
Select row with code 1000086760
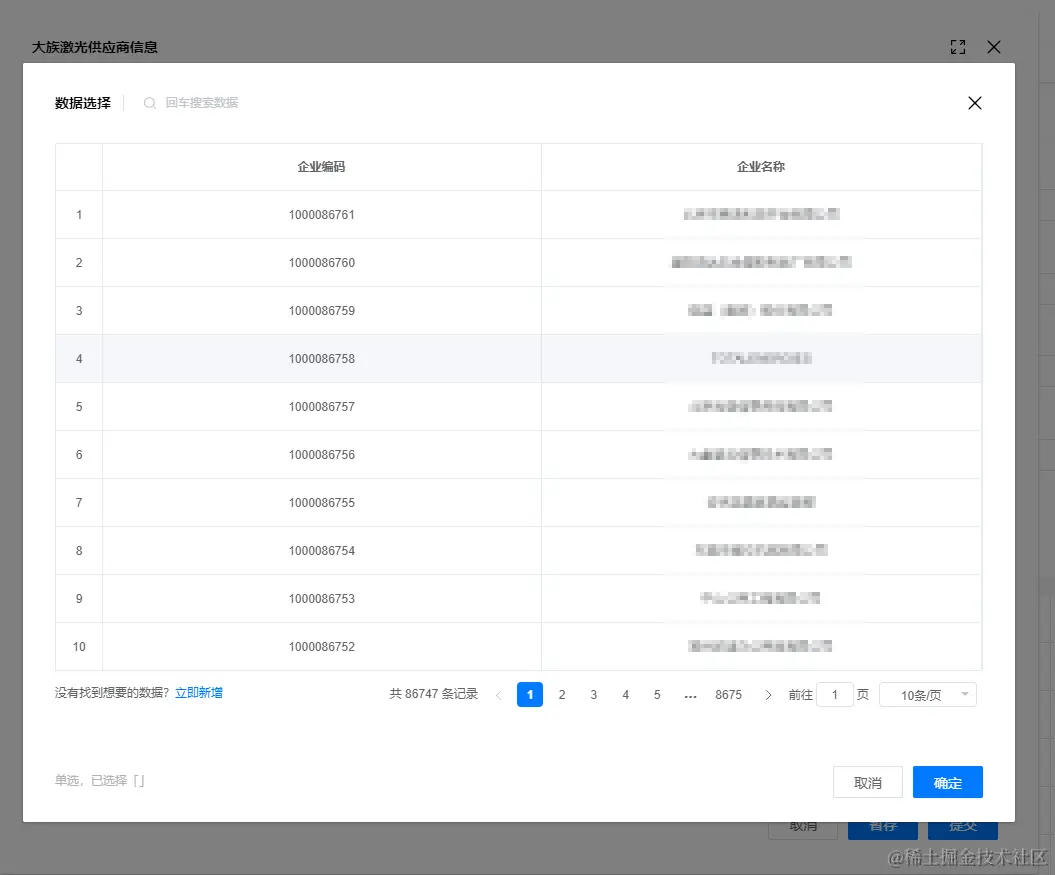pyautogui.click(x=518, y=262)
